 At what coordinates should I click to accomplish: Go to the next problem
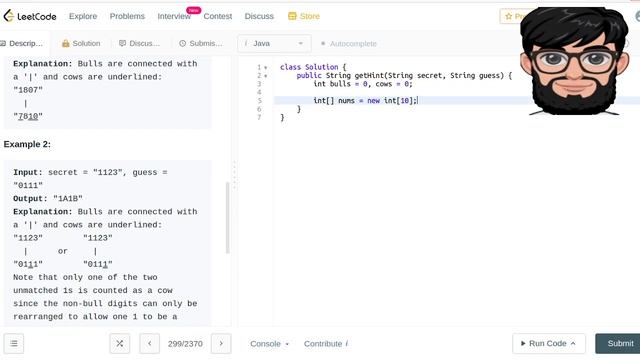click(221, 344)
